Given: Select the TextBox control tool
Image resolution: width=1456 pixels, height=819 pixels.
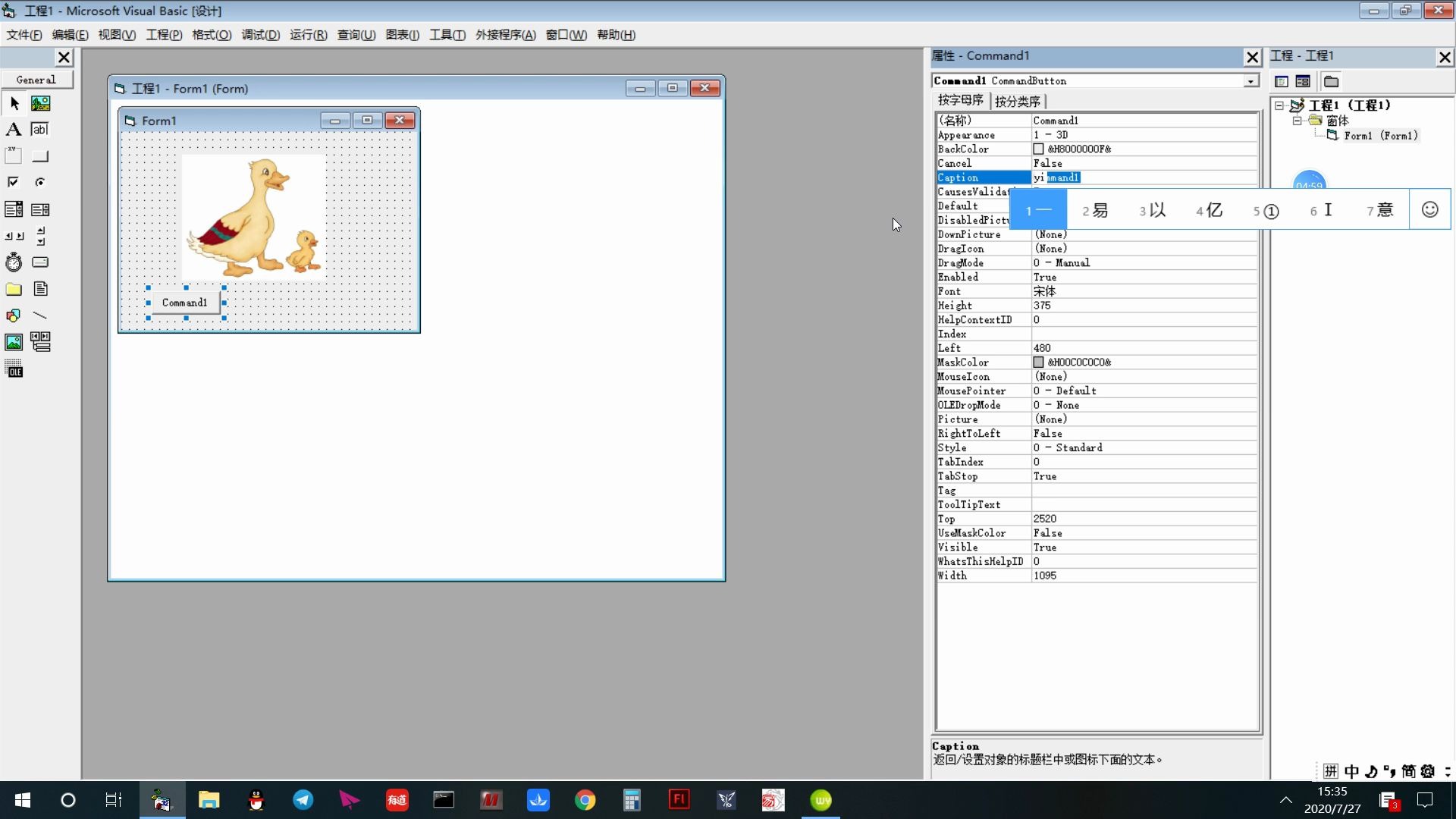Looking at the screenshot, I should point(40,130).
